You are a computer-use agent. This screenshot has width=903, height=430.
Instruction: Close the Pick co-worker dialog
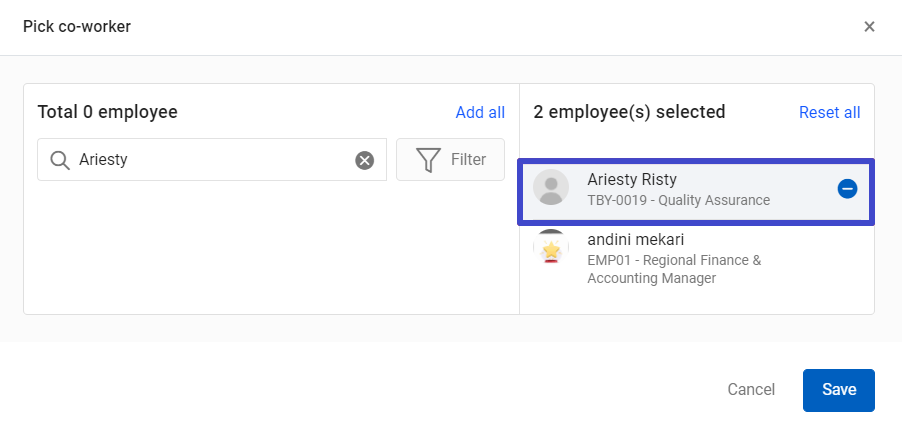[869, 26]
